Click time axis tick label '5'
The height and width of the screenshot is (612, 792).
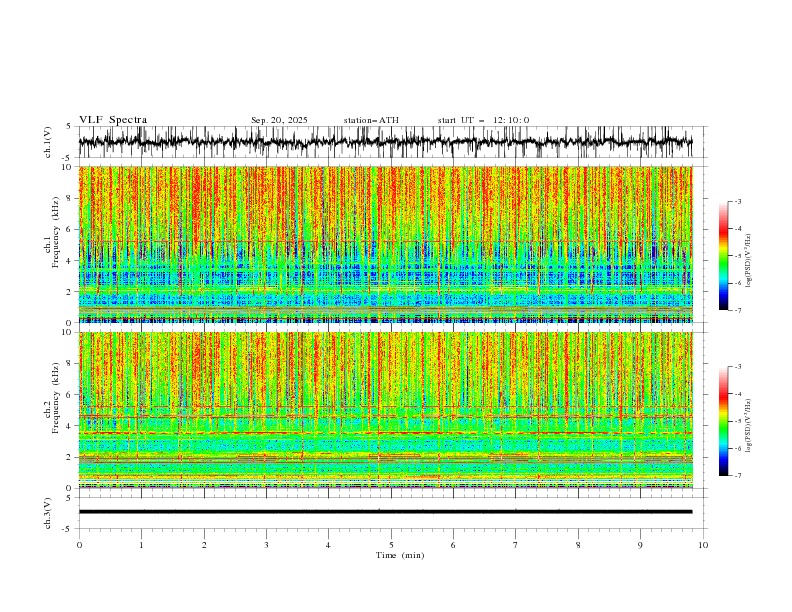(x=391, y=545)
